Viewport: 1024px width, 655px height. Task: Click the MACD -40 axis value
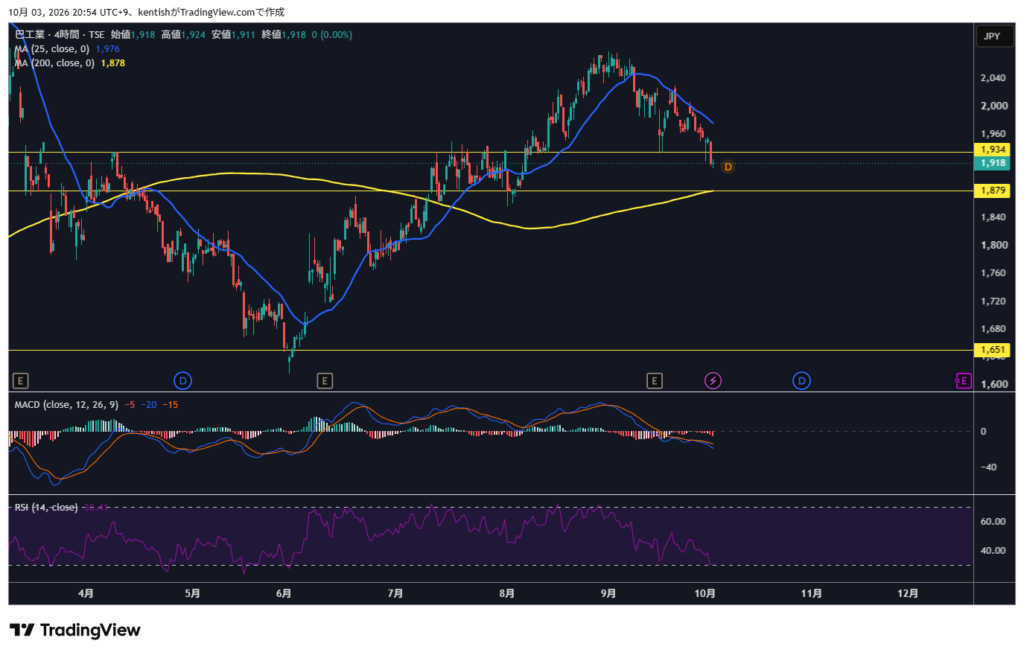[x=987, y=467]
